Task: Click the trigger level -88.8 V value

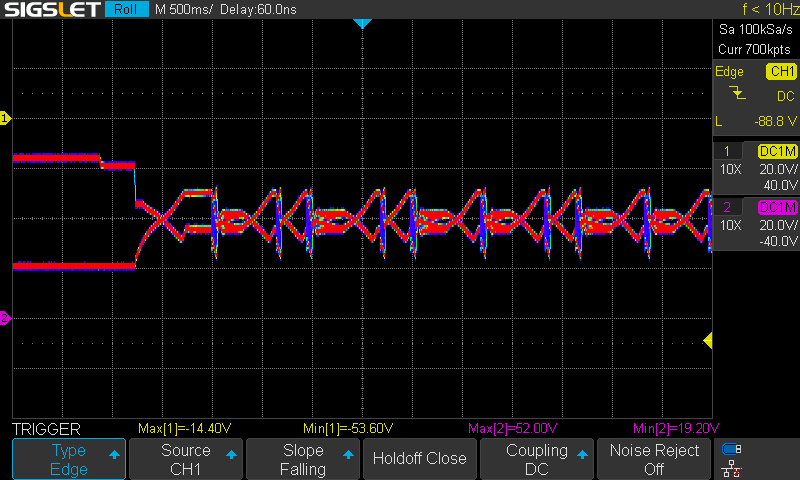Action: tap(775, 121)
